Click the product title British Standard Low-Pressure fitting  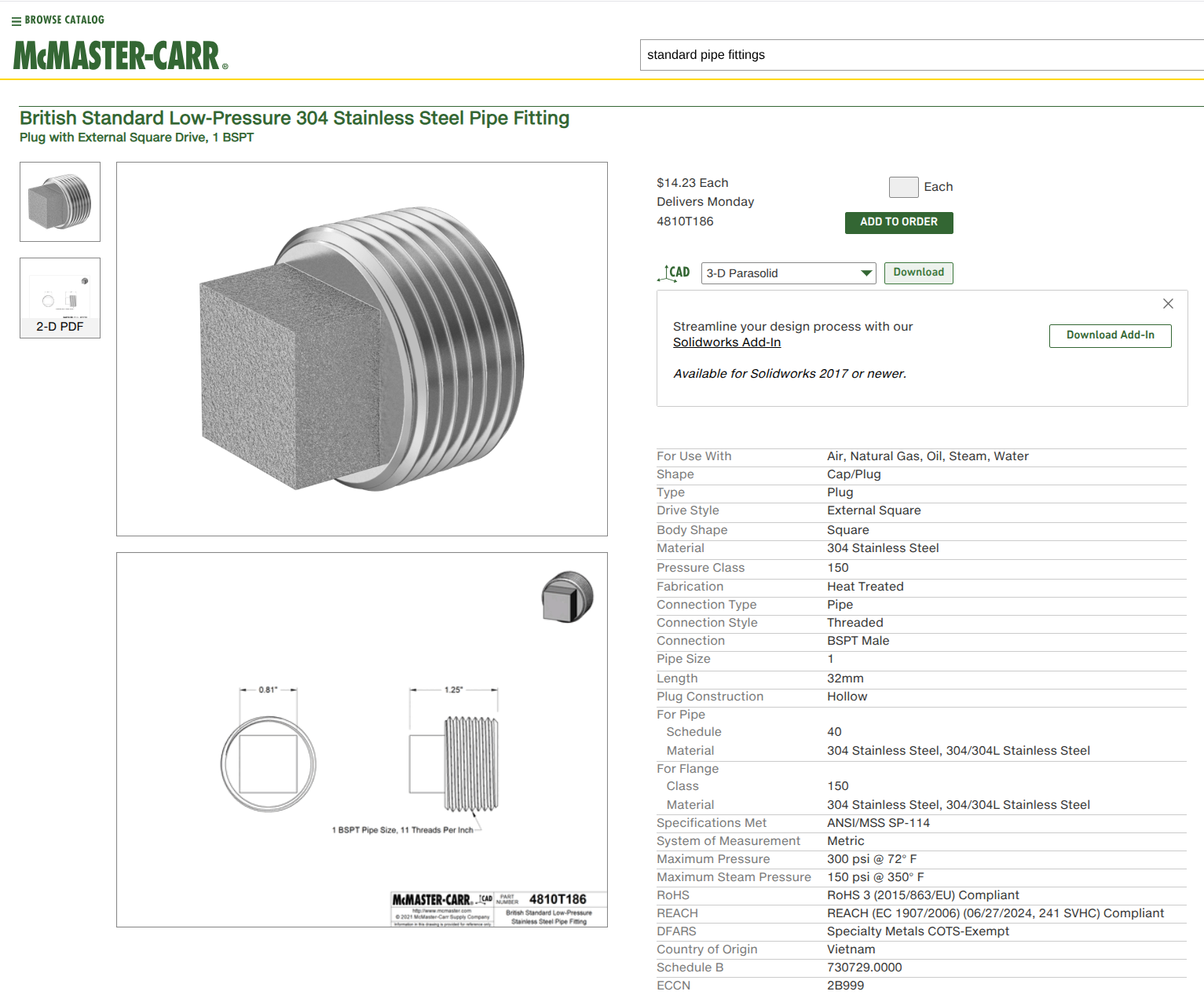coord(295,118)
